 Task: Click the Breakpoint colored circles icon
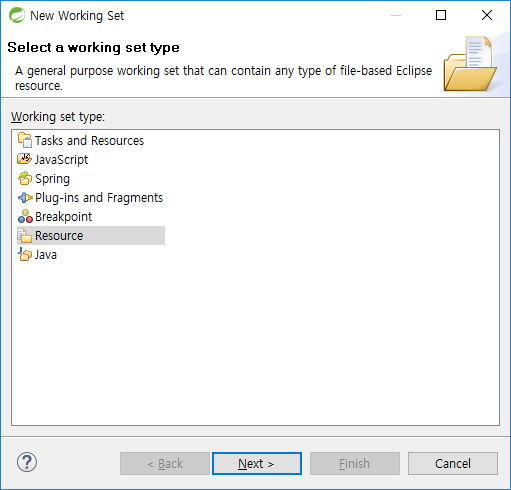pyautogui.click(x=25, y=216)
